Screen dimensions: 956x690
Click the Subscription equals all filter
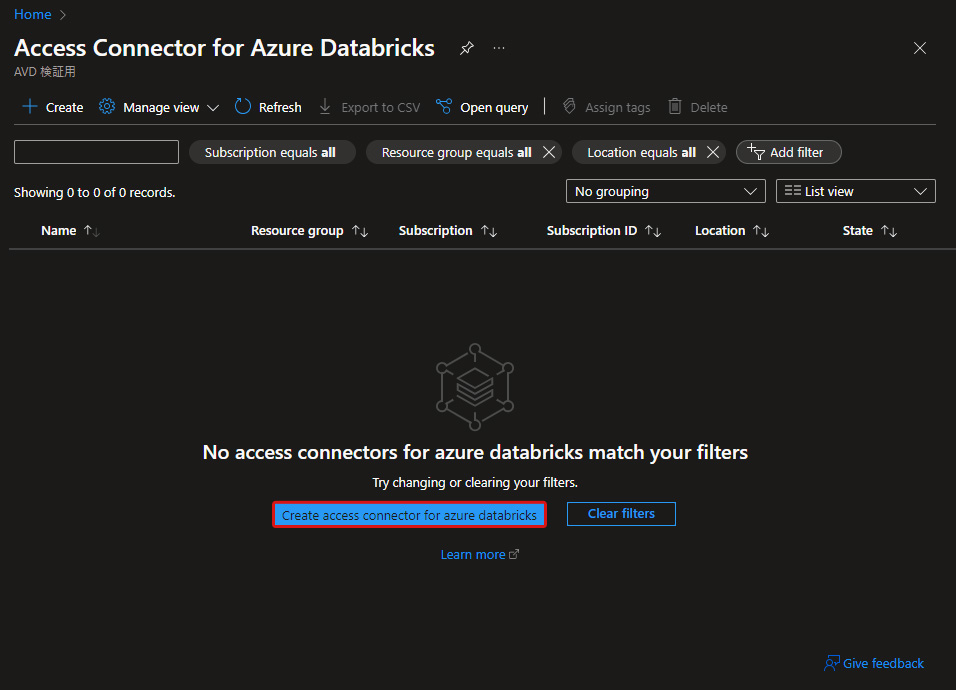272,152
